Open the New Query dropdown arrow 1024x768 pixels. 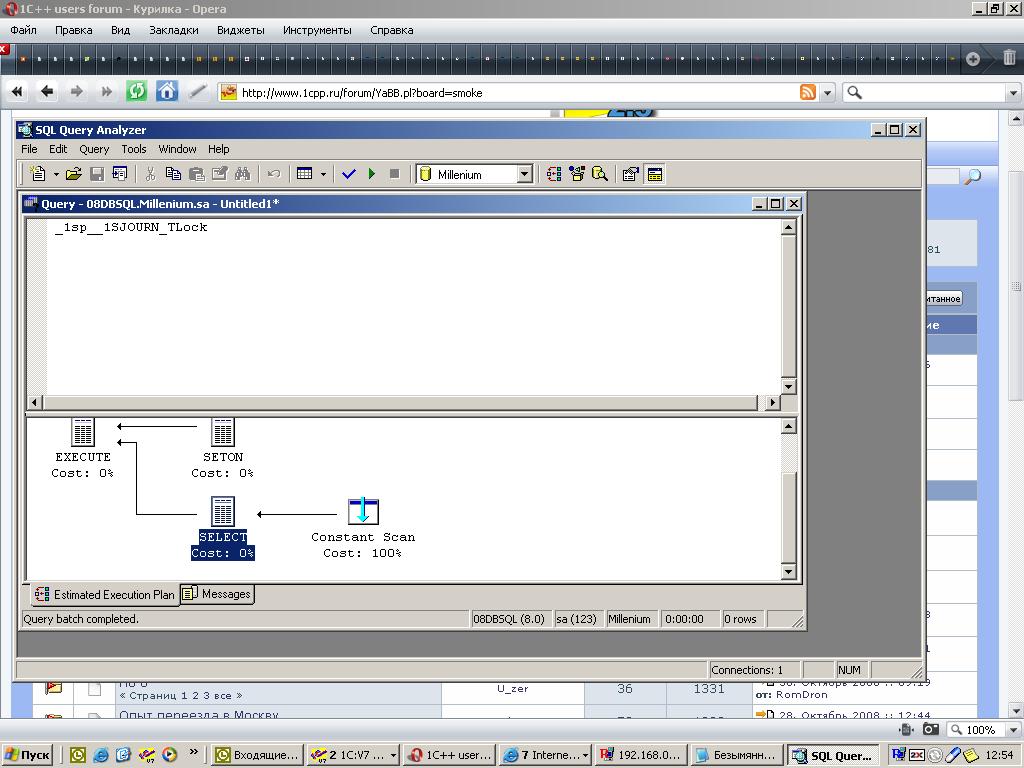(x=56, y=174)
